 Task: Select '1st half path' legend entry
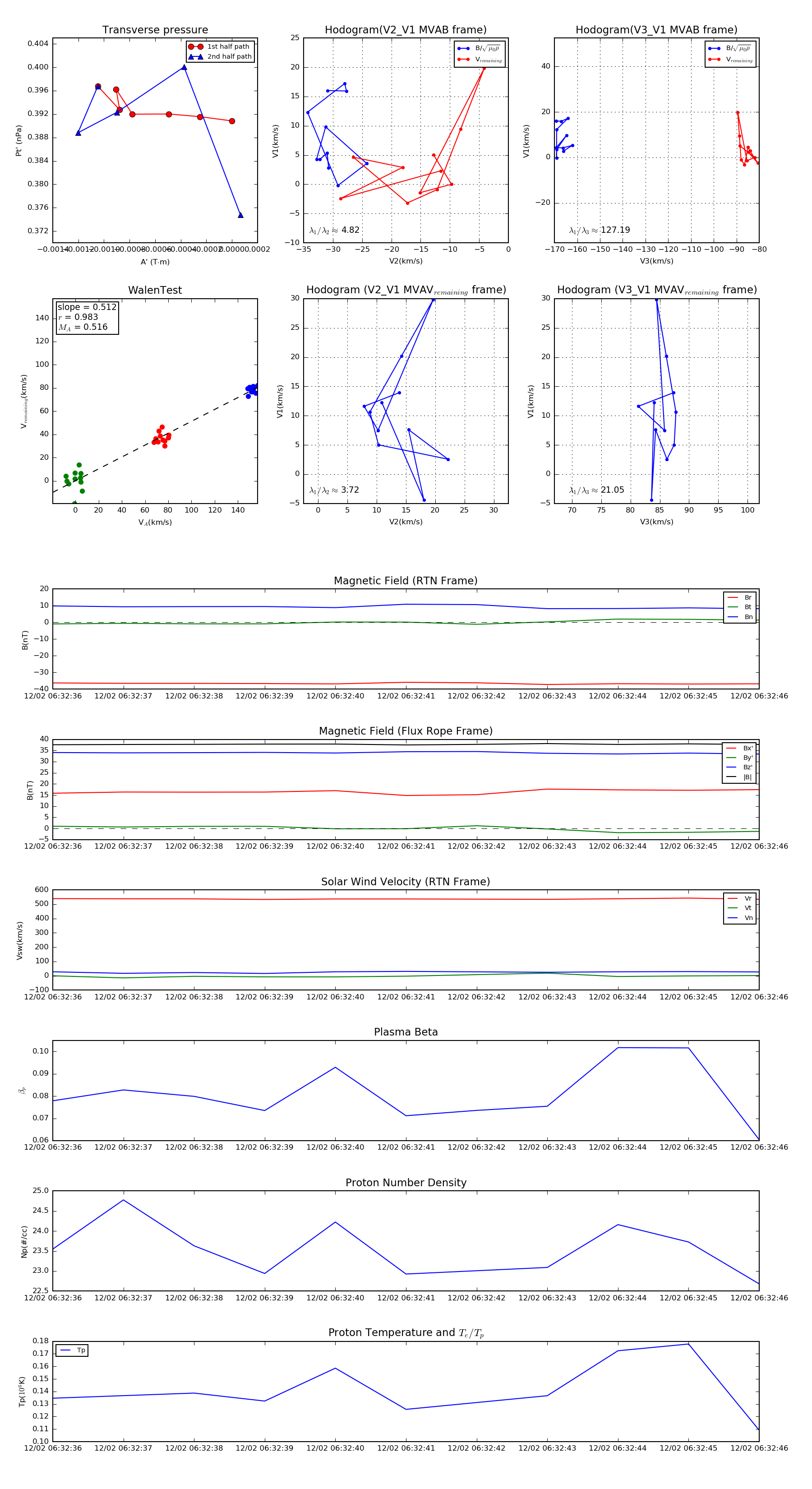[219, 47]
